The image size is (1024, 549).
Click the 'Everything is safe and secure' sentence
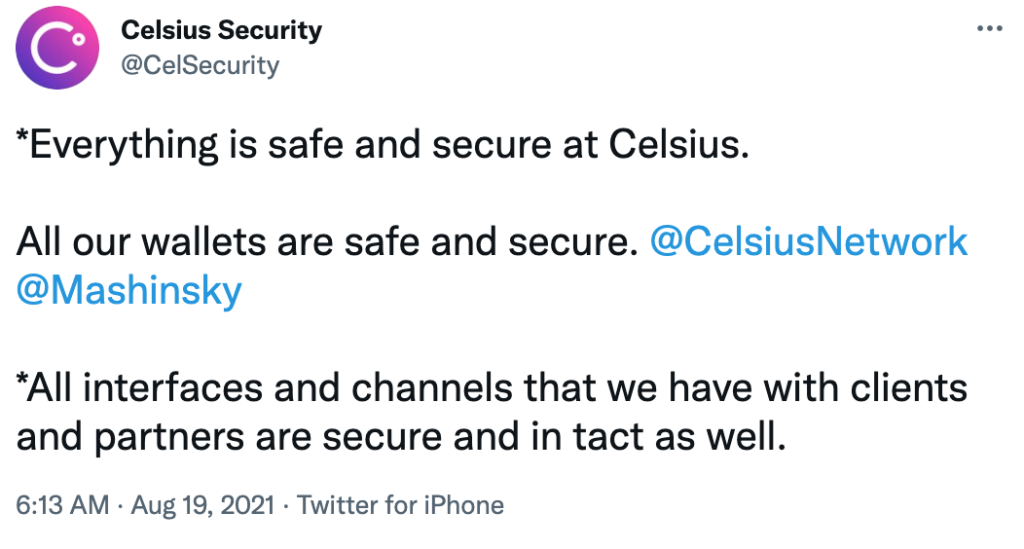pos(383,145)
